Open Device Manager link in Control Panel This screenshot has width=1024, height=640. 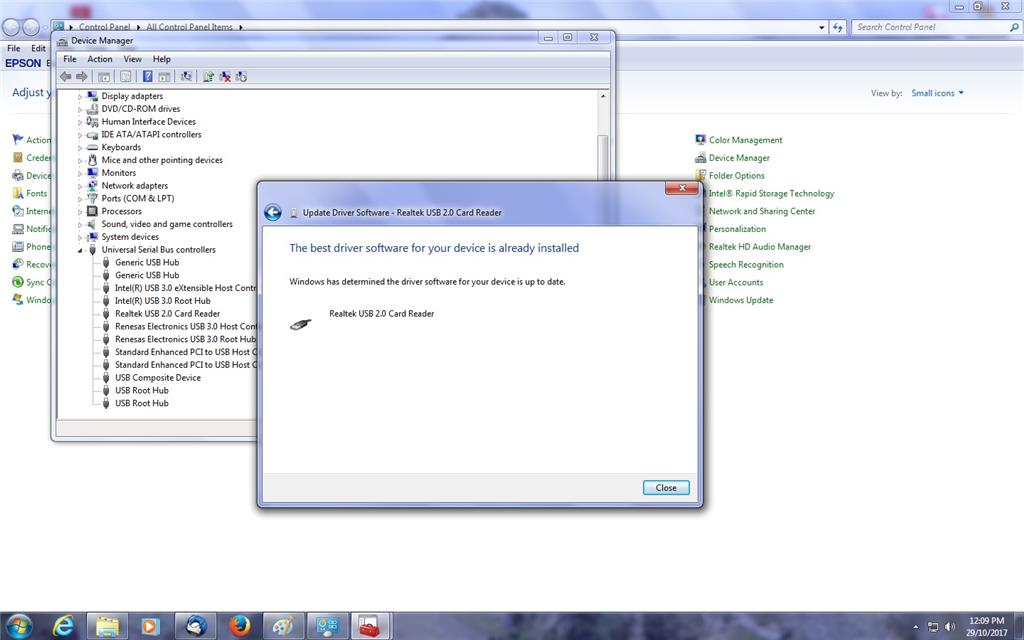click(739, 158)
